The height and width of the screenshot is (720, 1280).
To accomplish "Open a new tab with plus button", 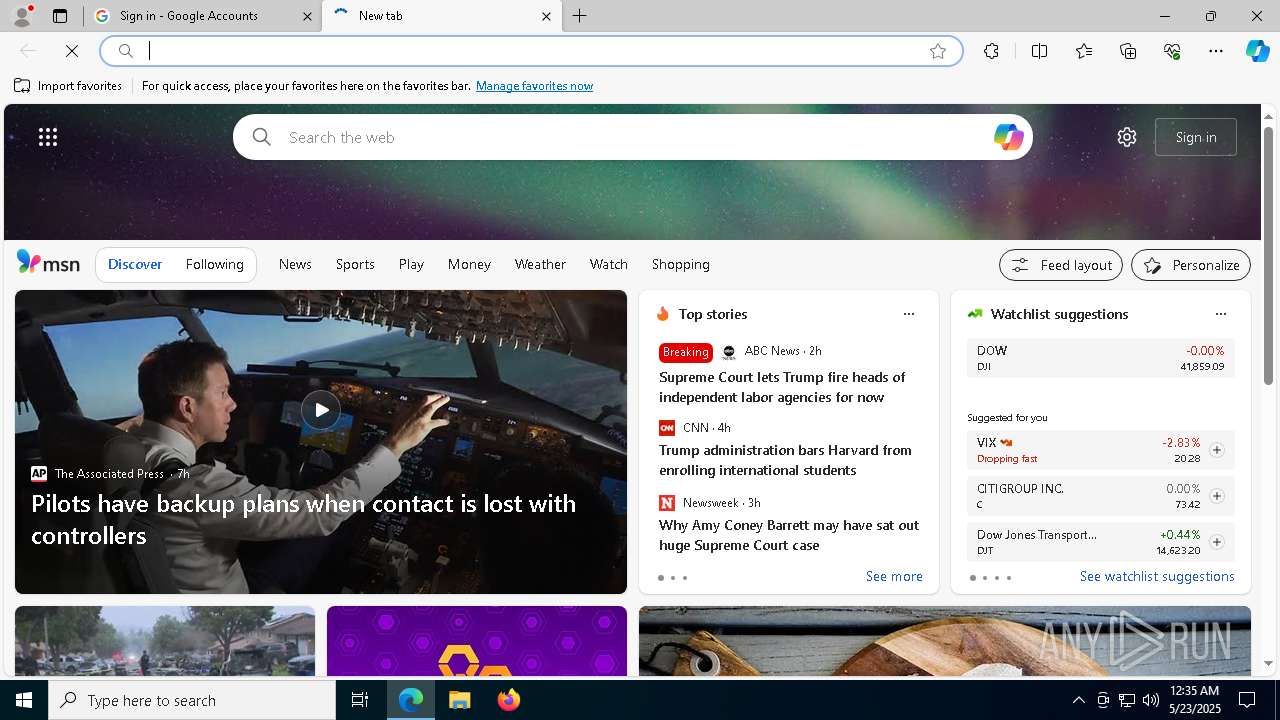I will 580,16.
